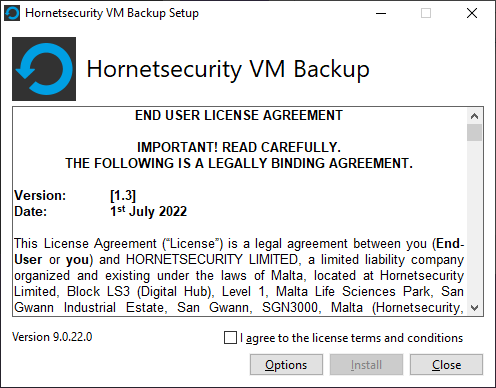Viewport: 496px width, 388px height.
Task: Open the Options button
Action: click(x=286, y=365)
